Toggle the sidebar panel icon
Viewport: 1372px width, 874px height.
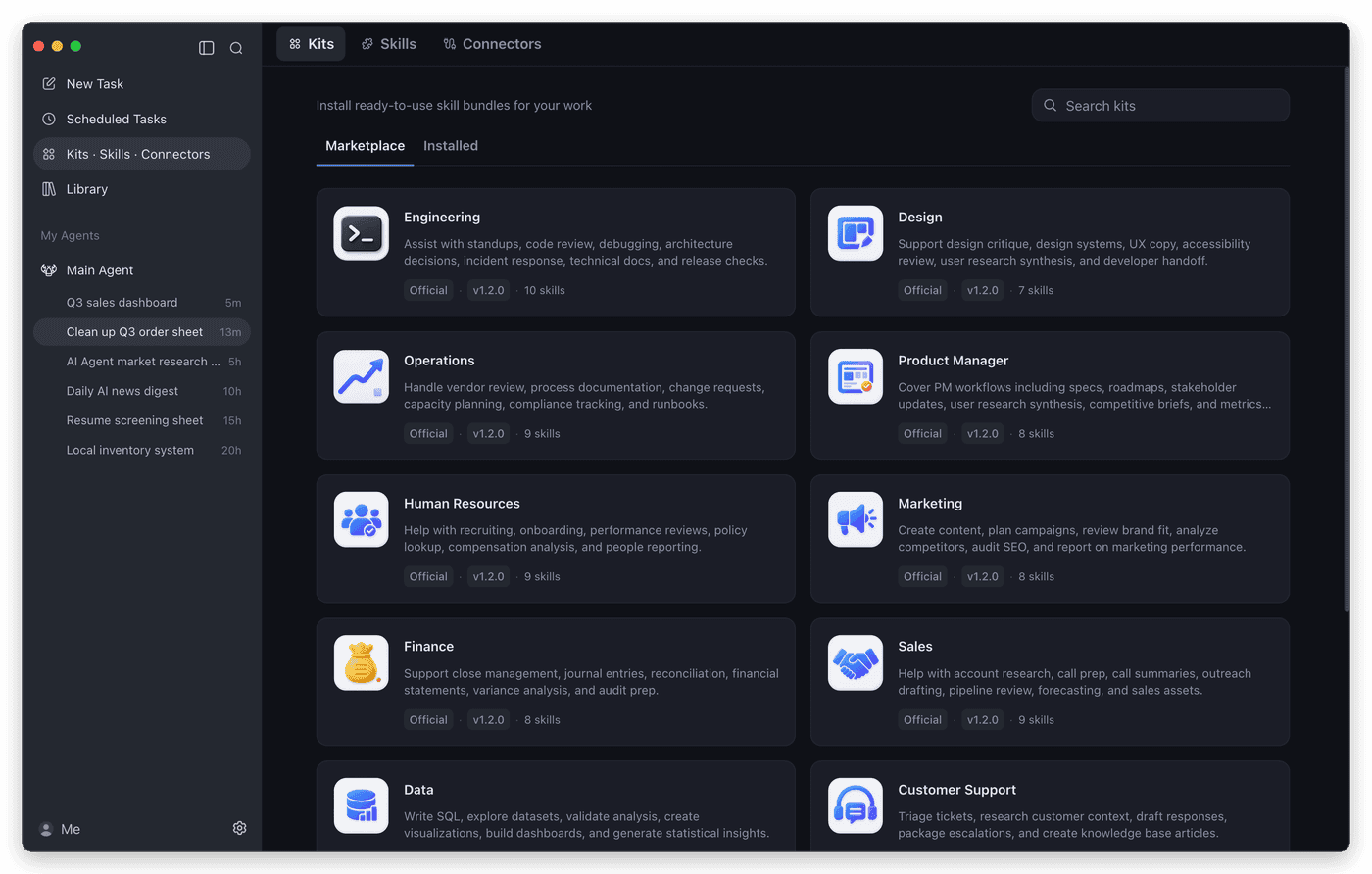point(207,48)
